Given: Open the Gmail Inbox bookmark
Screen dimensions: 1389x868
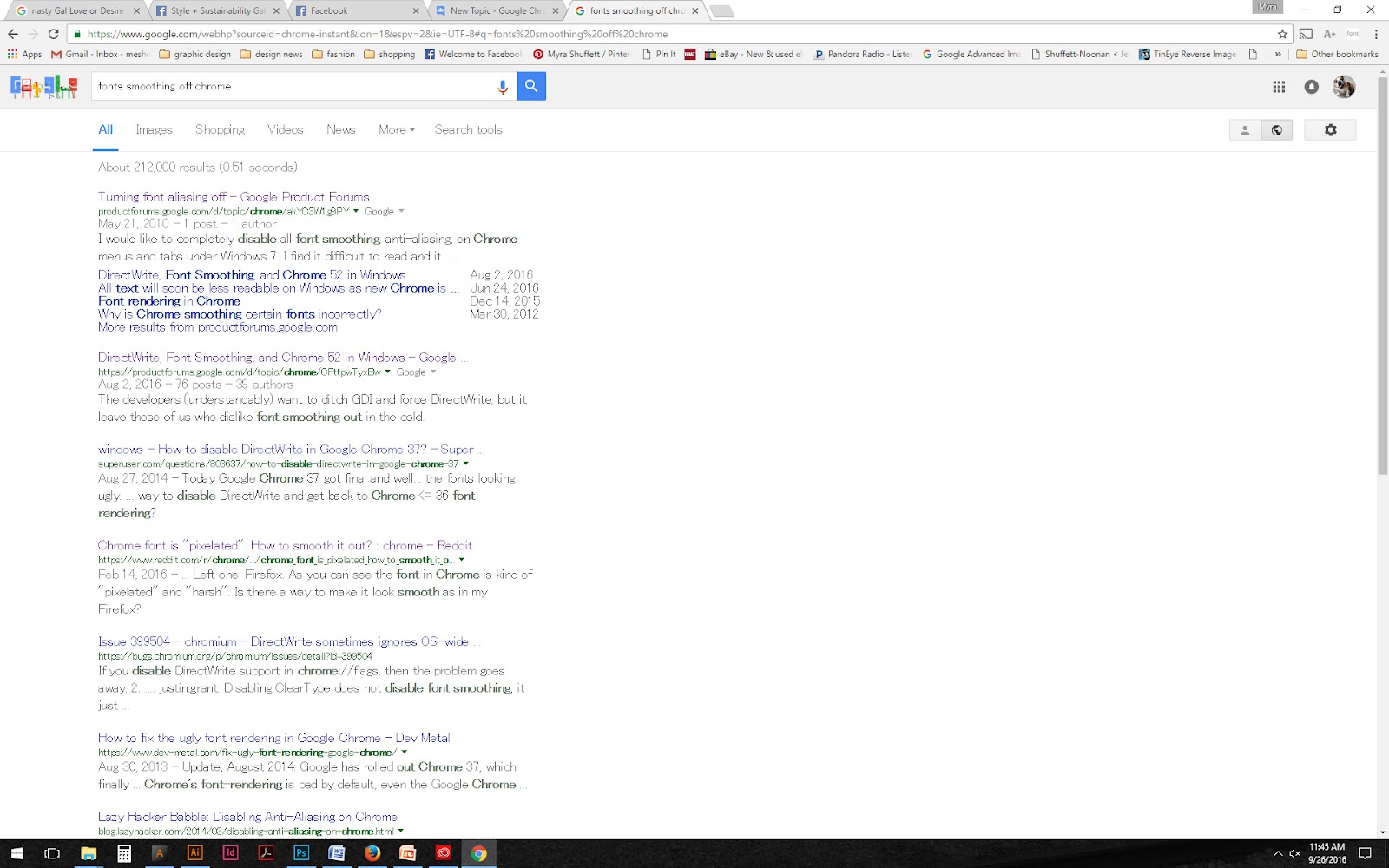Looking at the screenshot, I should point(100,54).
